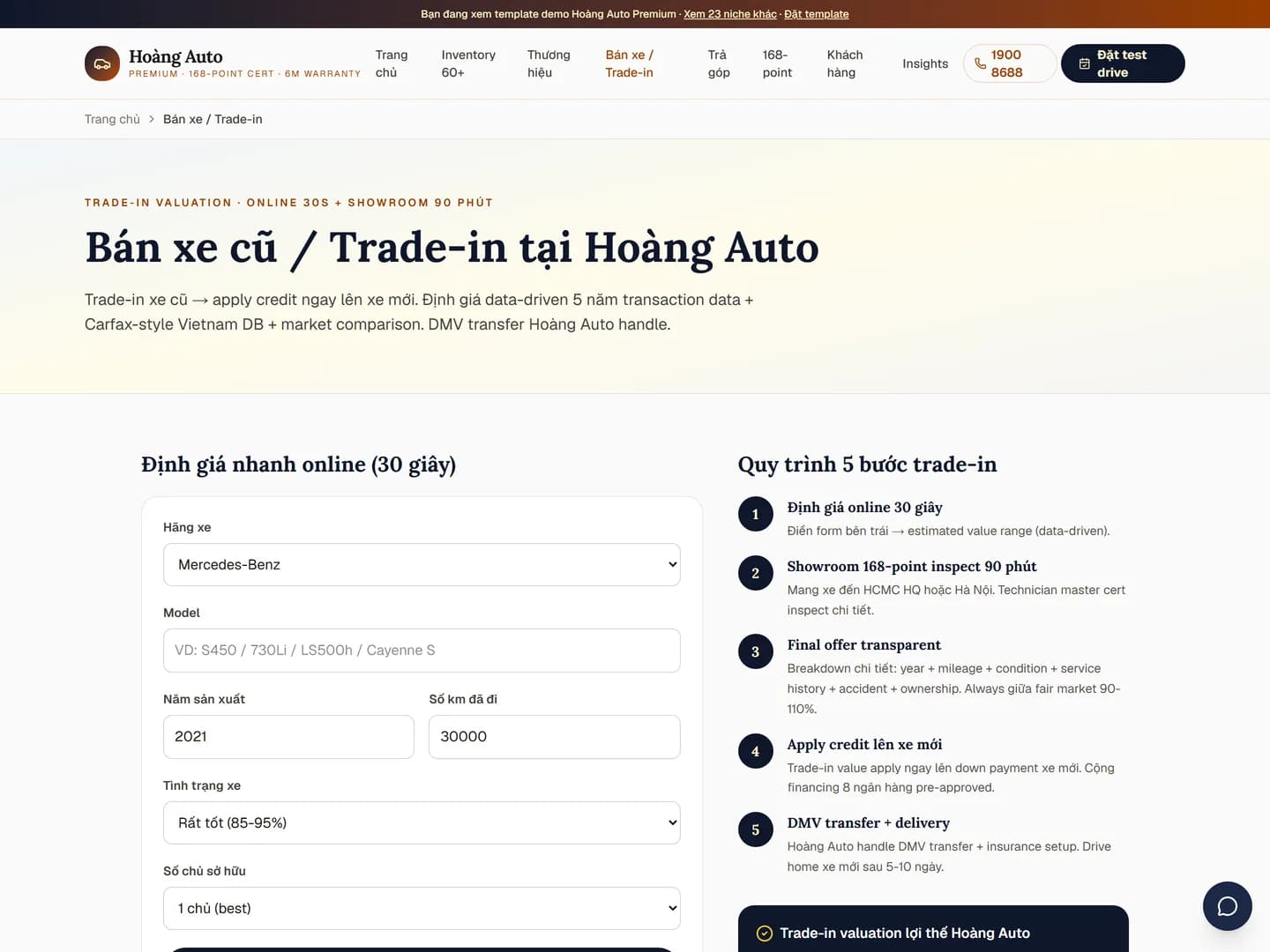The width and height of the screenshot is (1270, 952).
Task: Click Trang chủ in the breadcrumb
Action: pos(112,119)
